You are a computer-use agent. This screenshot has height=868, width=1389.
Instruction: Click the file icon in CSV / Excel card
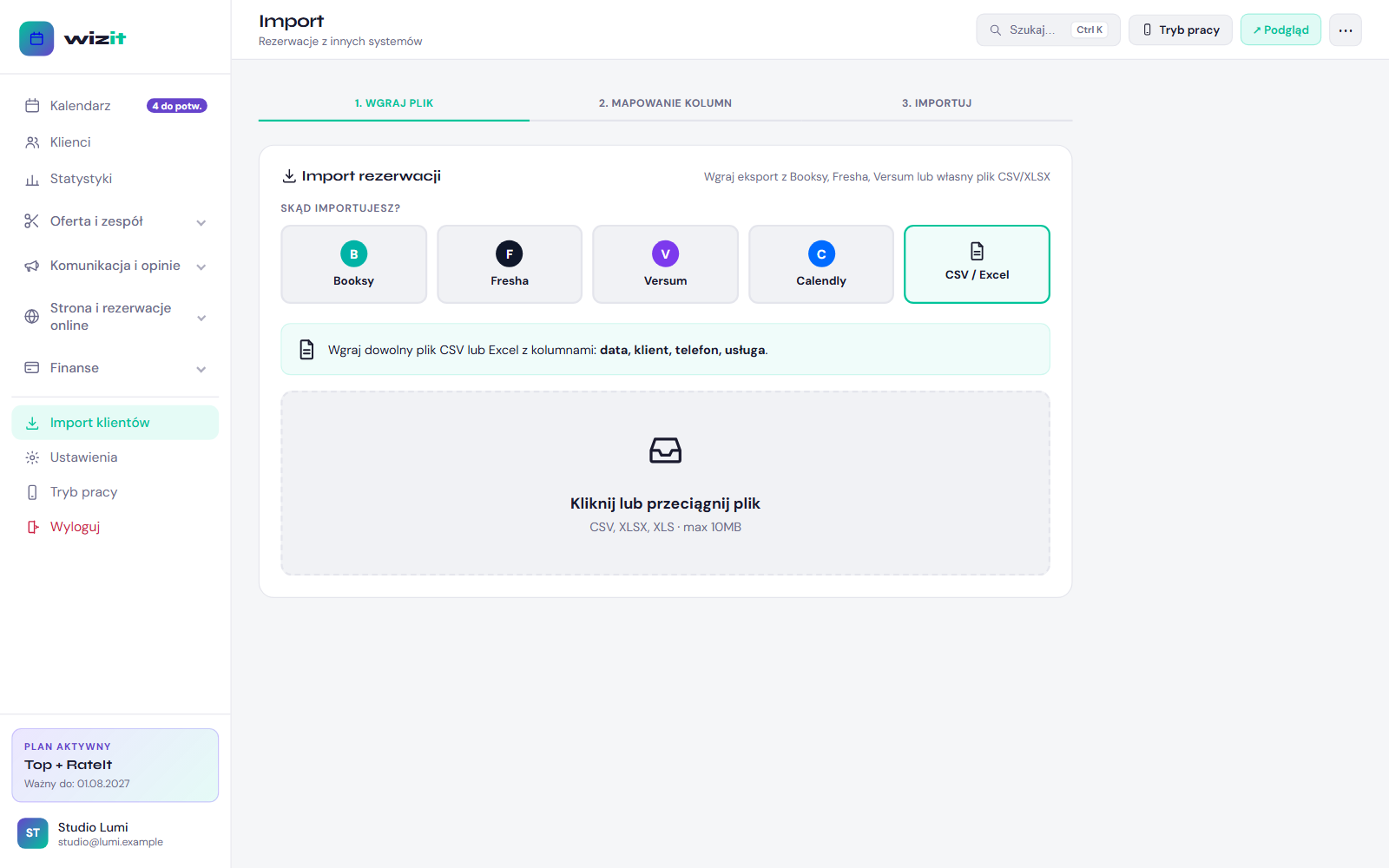[977, 251]
